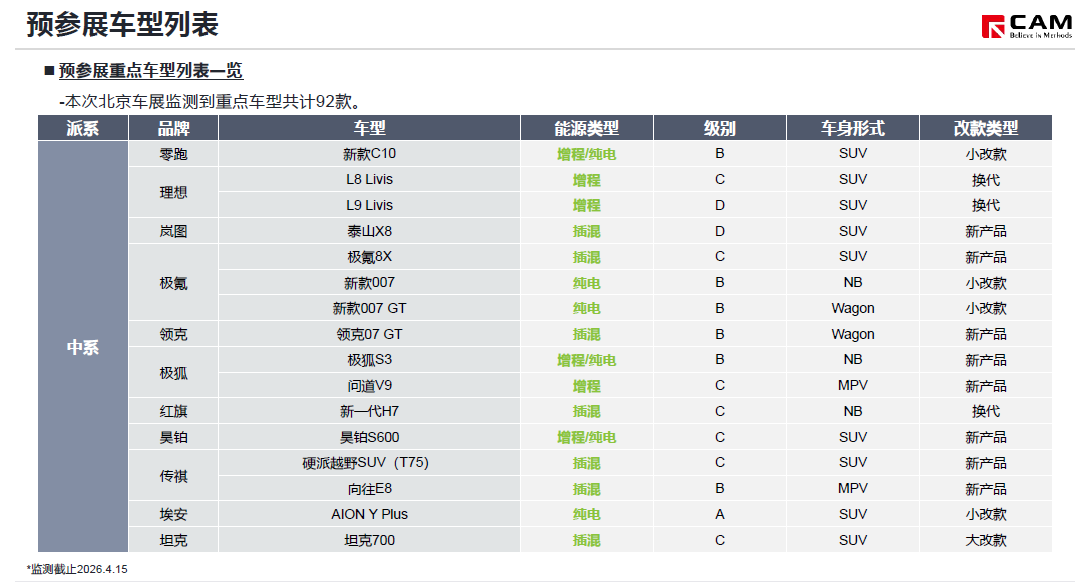Click the 车型 column header
1076x582 pixels.
(x=369, y=128)
